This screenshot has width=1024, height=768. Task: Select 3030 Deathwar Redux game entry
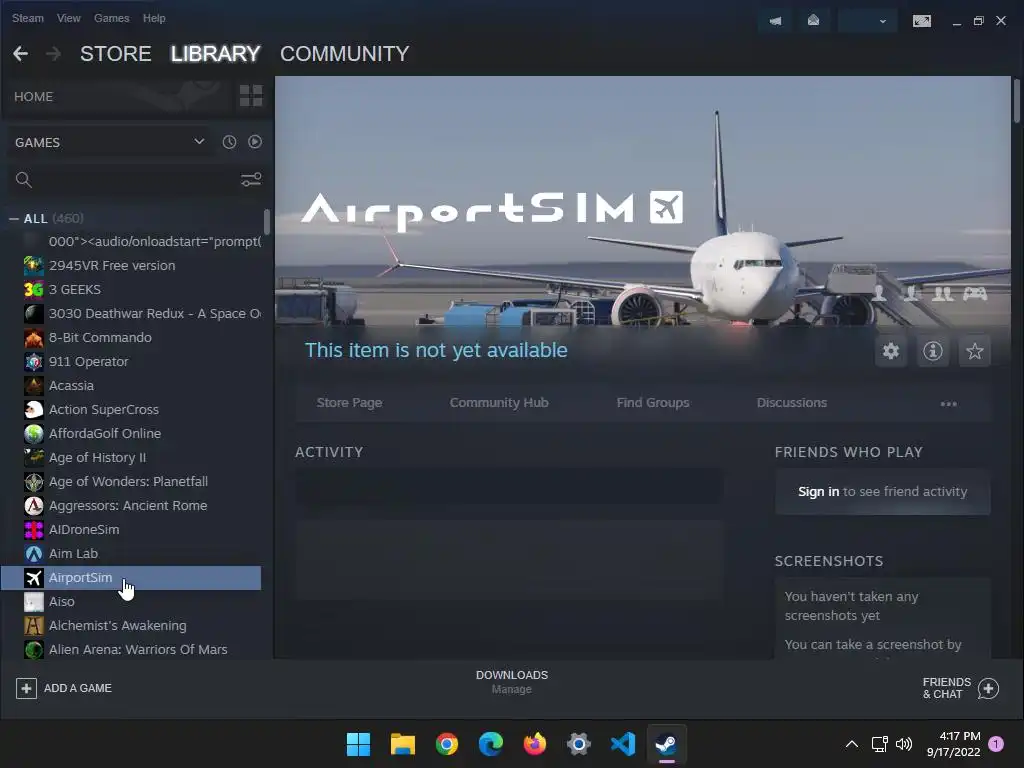coord(131,313)
